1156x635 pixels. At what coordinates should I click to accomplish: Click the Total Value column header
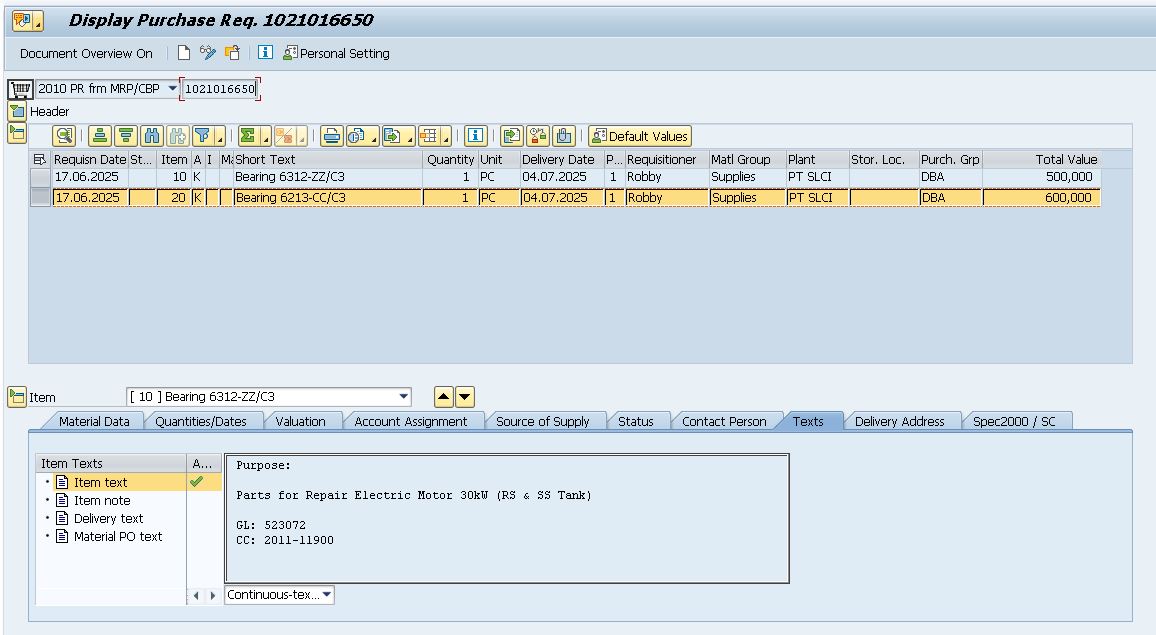click(1042, 159)
